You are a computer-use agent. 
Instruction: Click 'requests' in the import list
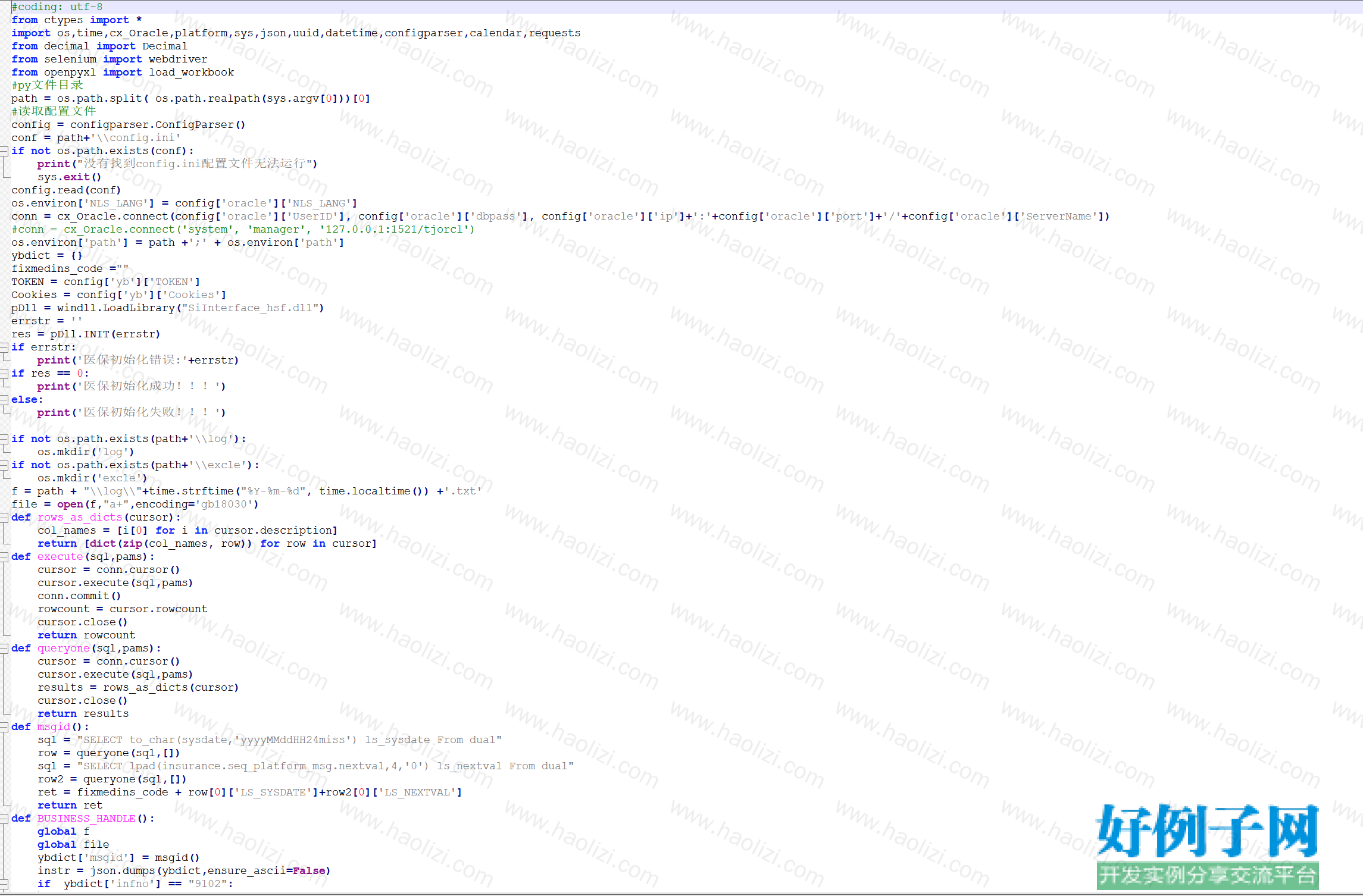(x=555, y=33)
